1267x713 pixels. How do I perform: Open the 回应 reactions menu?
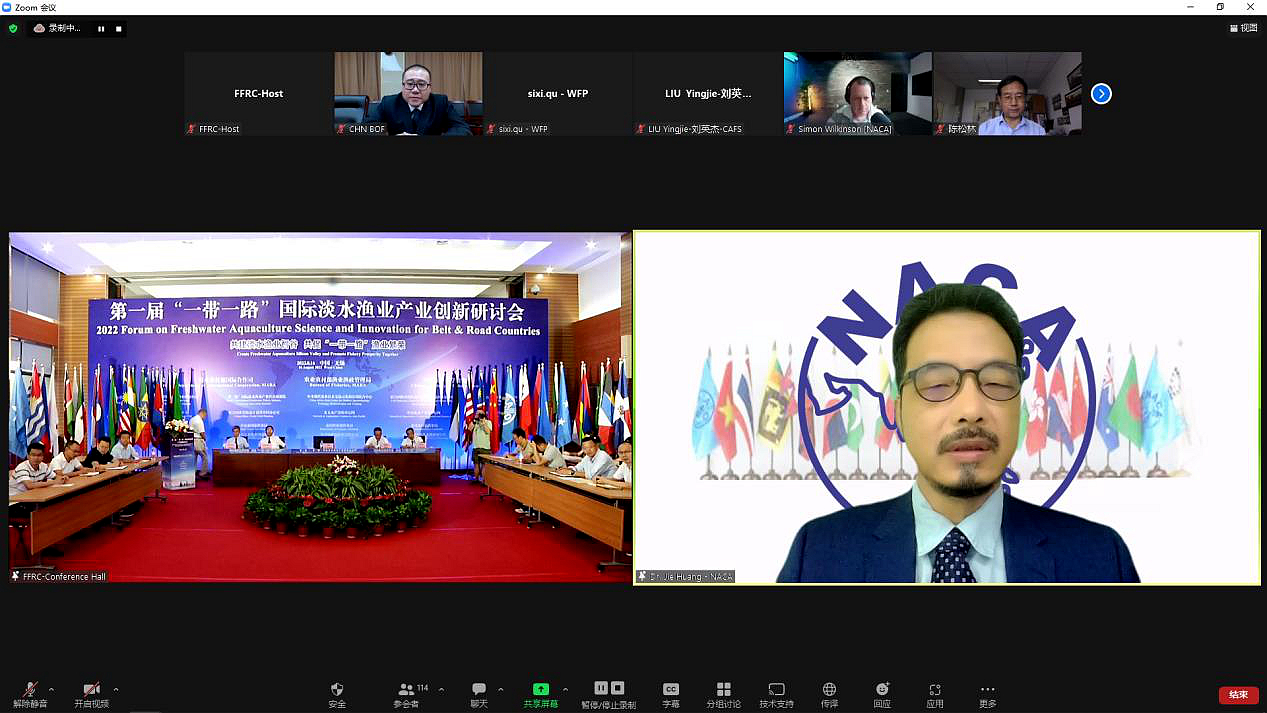click(882, 695)
